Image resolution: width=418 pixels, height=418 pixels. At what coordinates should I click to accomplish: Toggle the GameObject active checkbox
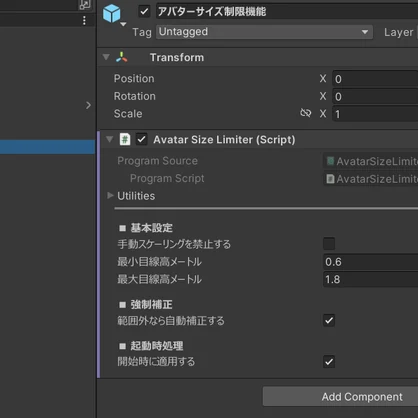click(x=144, y=12)
